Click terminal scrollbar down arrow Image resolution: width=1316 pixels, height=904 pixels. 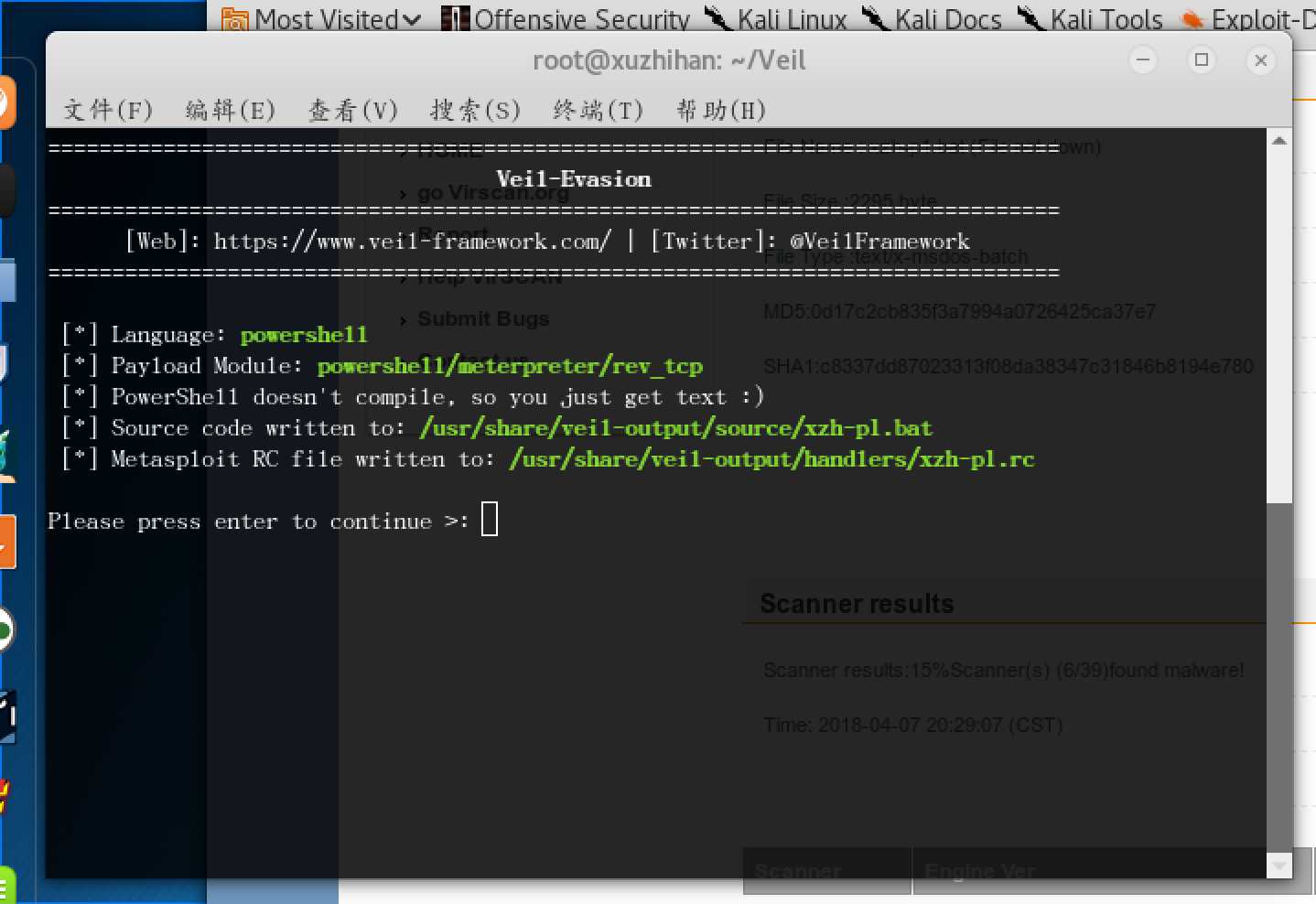pos(1279,865)
